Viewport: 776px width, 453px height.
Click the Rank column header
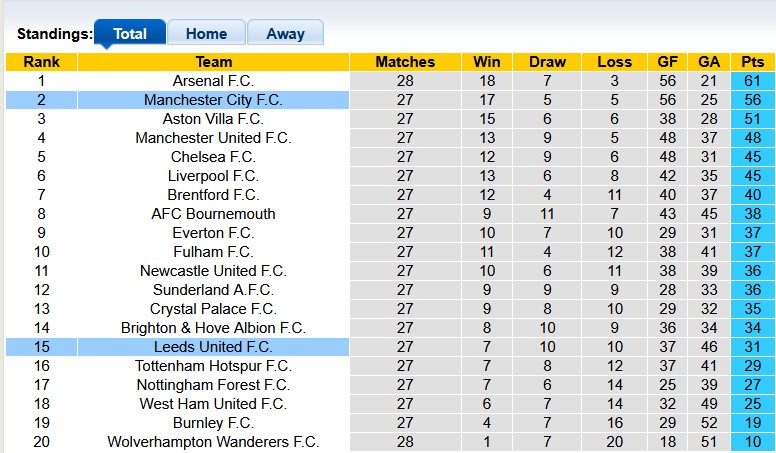pos(41,62)
